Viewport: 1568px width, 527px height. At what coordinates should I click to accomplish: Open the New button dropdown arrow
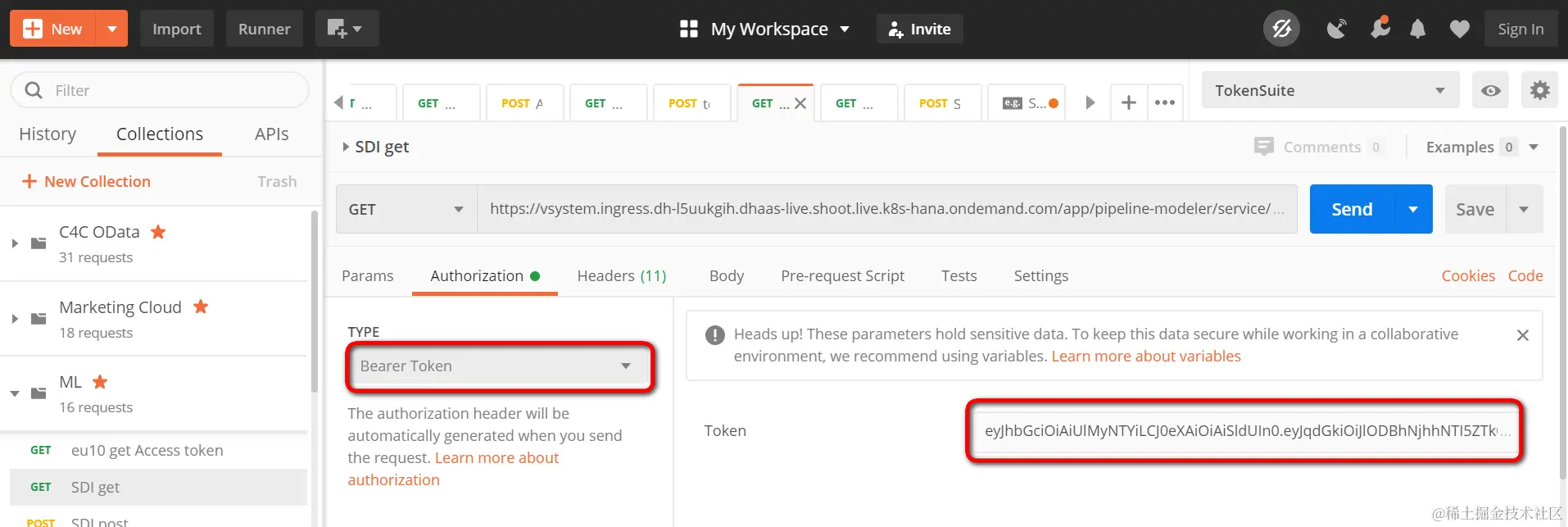(x=112, y=29)
